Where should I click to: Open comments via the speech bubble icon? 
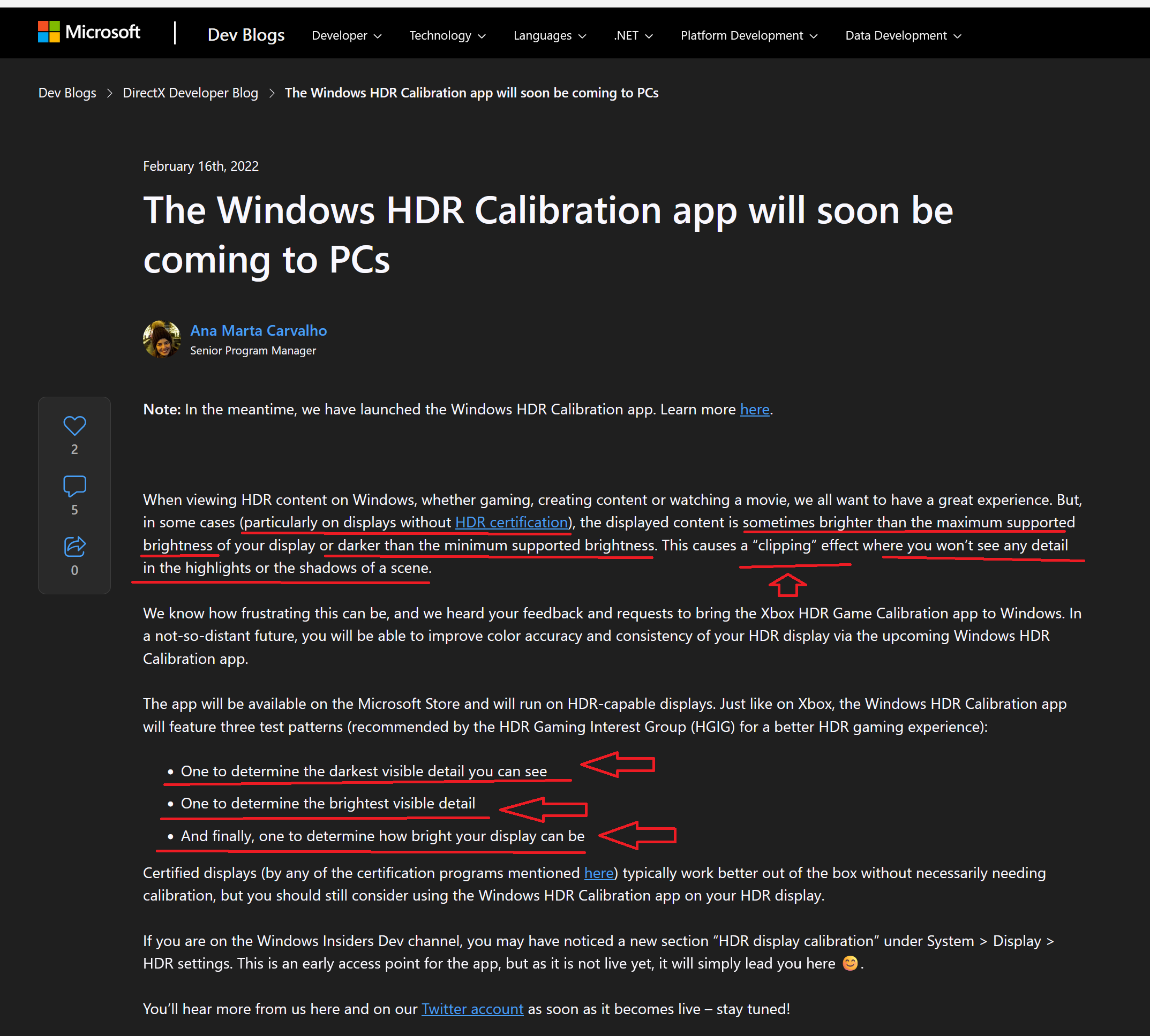74,486
